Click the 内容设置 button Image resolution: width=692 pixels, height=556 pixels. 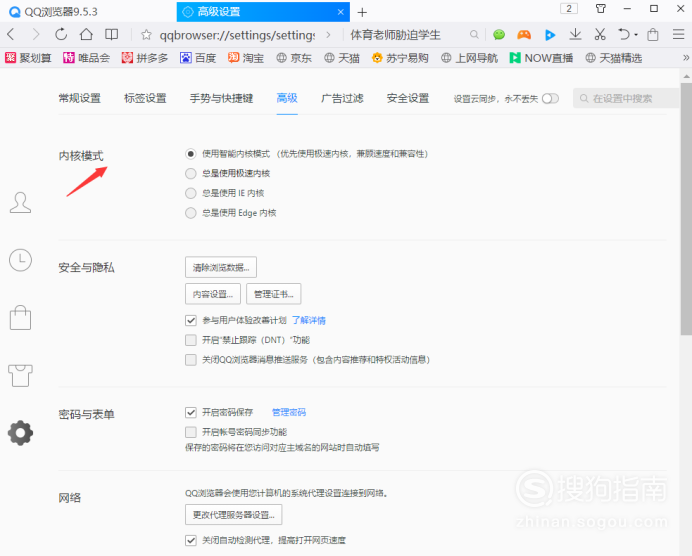click(213, 294)
